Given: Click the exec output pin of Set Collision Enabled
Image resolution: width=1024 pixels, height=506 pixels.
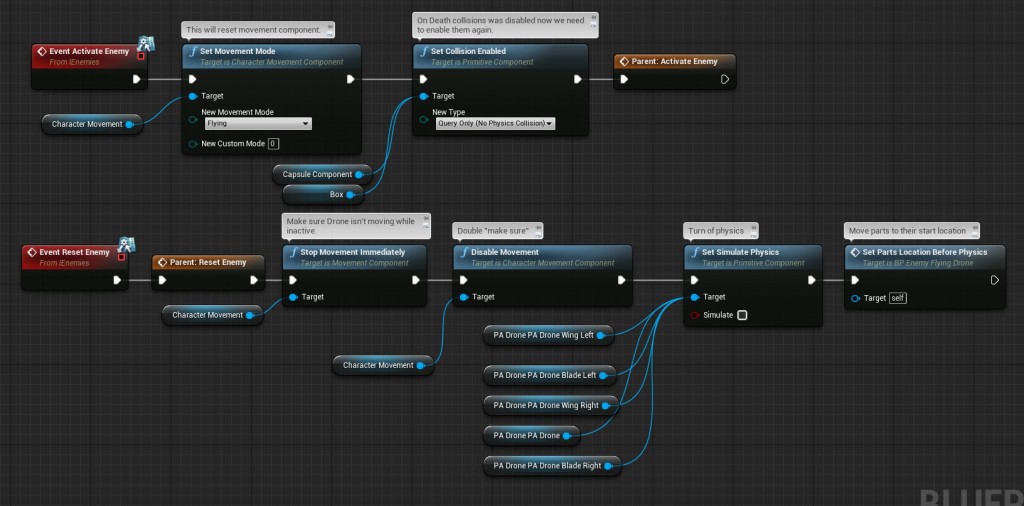Looking at the screenshot, I should pyautogui.click(x=577, y=79).
